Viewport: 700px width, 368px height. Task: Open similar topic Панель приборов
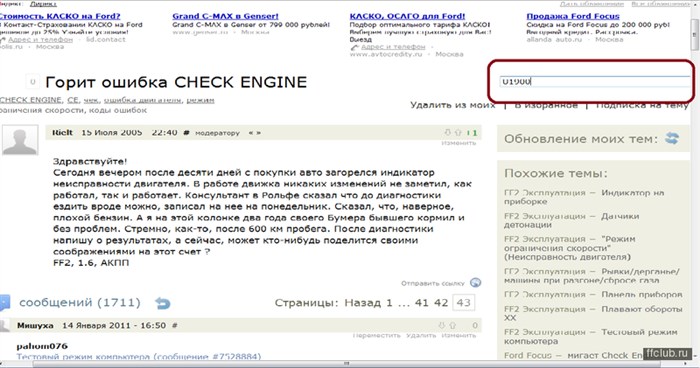[593, 294]
